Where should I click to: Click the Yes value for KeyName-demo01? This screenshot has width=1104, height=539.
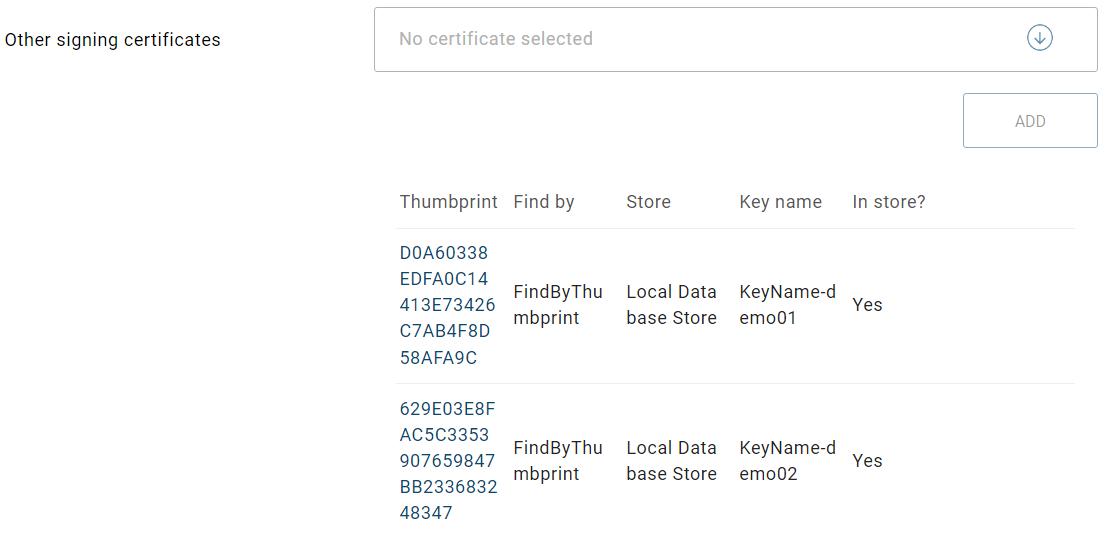867,305
